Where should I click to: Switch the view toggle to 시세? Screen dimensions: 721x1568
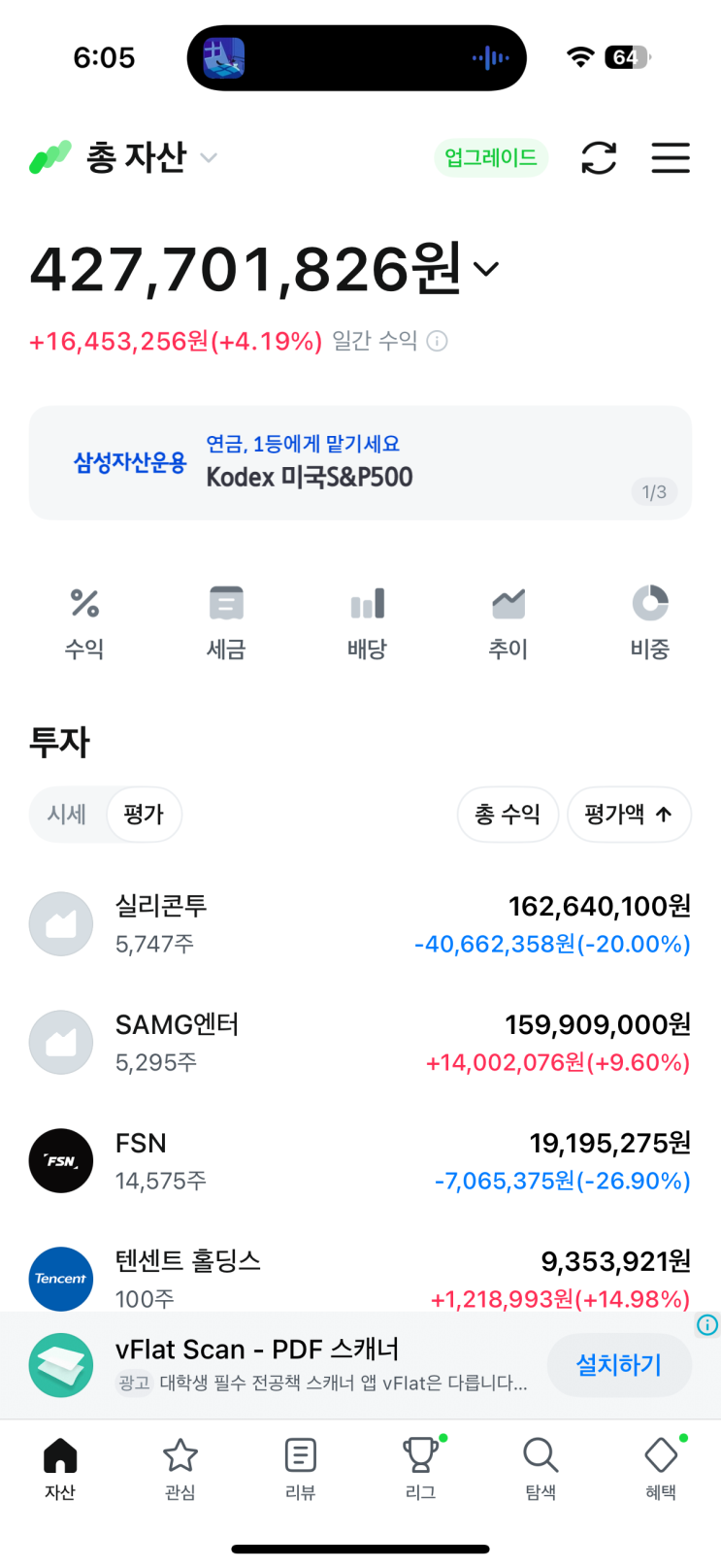[x=67, y=814]
